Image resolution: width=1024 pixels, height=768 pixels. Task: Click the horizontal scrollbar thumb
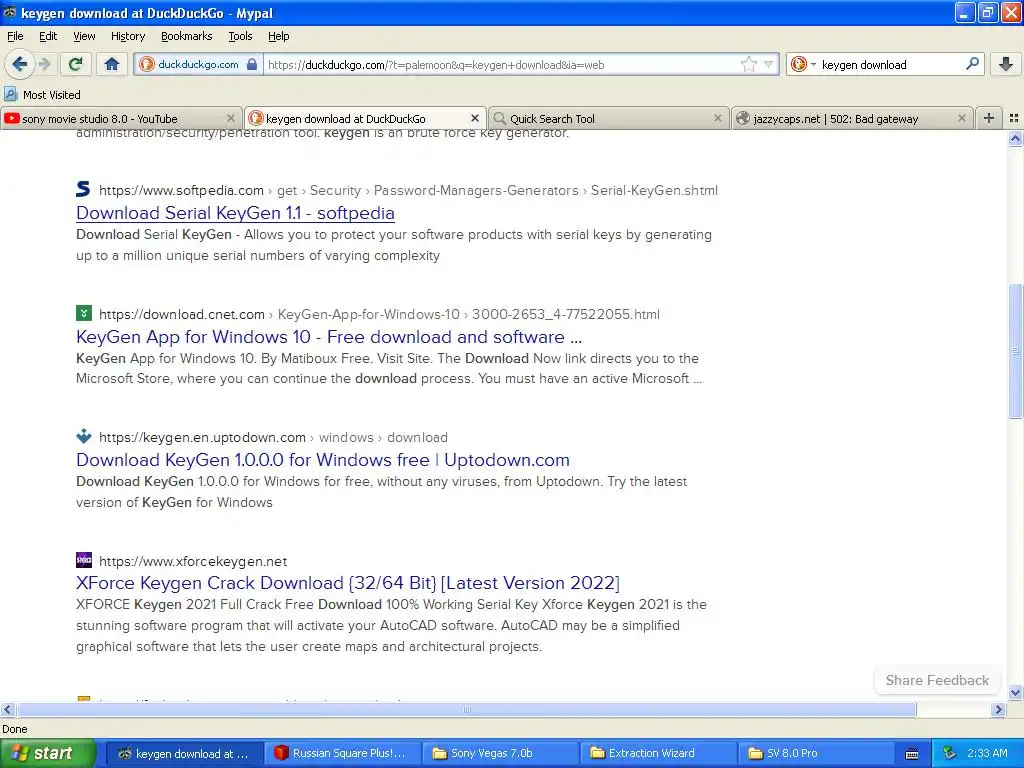466,709
